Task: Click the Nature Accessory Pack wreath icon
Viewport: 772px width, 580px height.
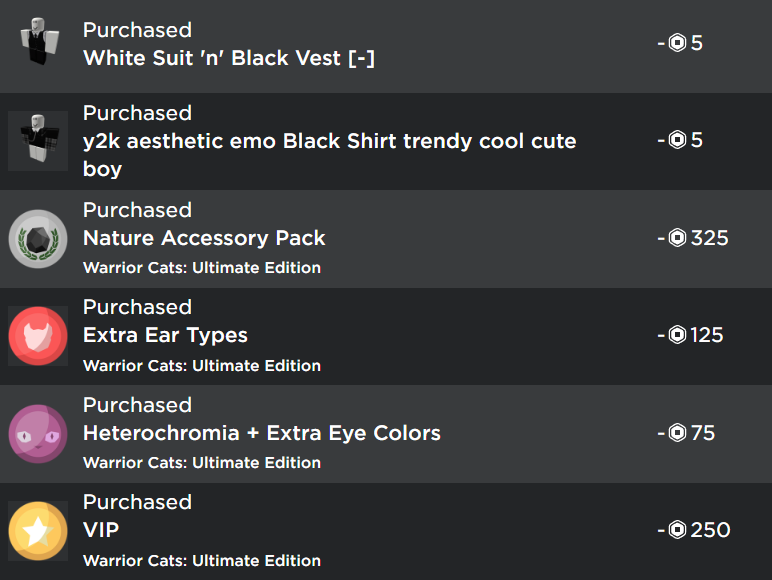Action: tap(38, 238)
